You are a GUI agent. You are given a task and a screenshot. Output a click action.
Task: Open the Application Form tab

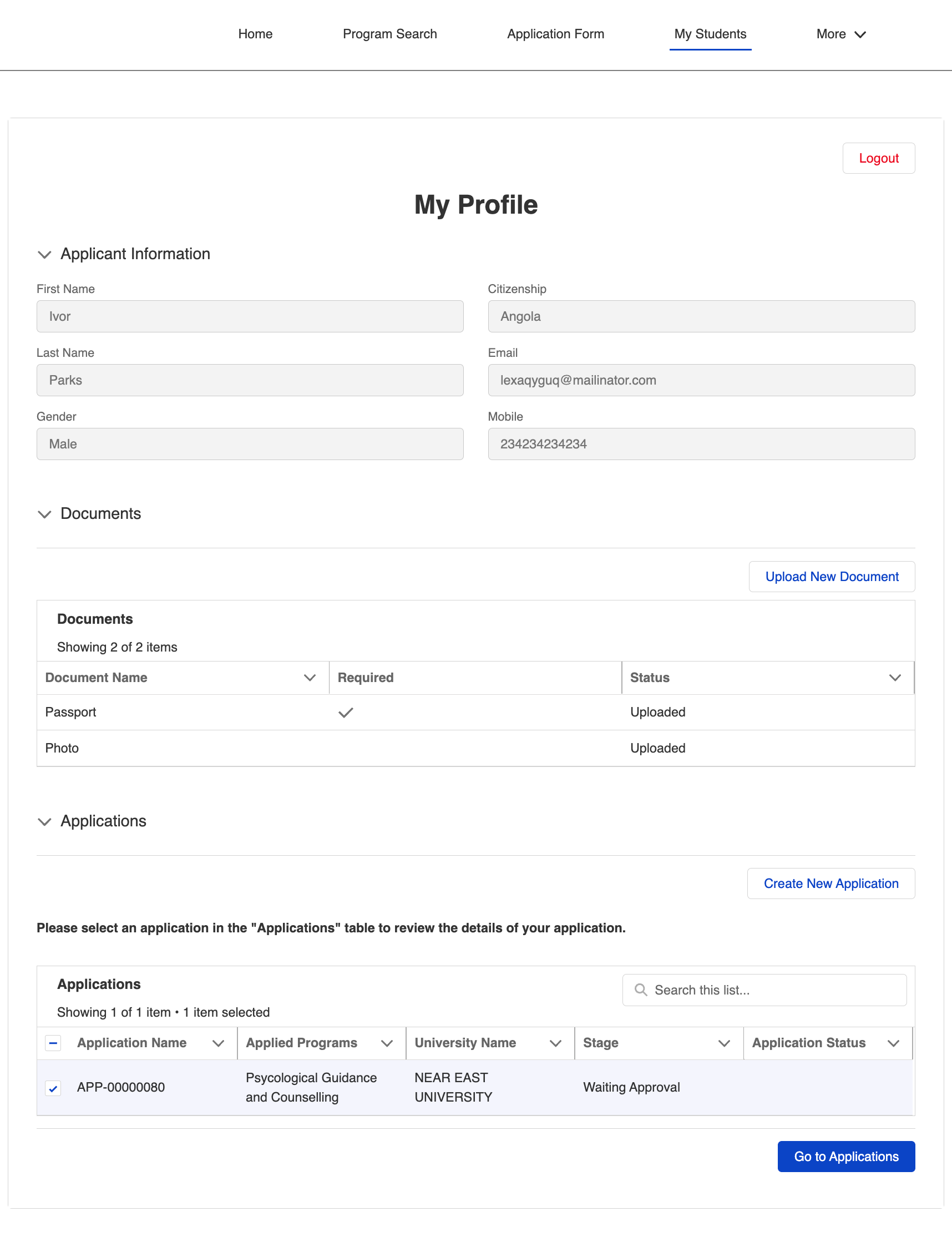[x=555, y=34]
